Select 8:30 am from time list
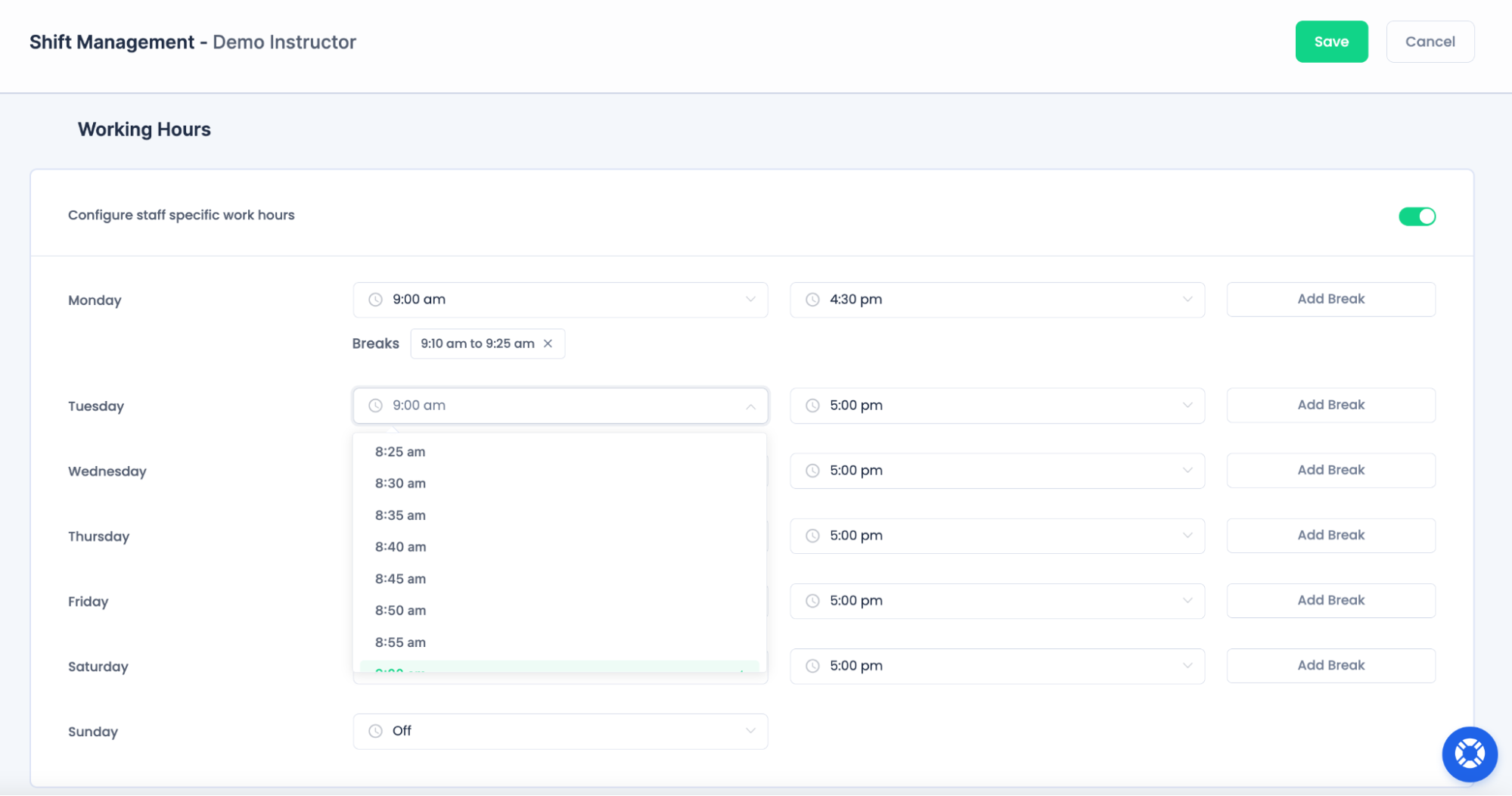Image resolution: width=1512 pixels, height=796 pixels. [x=559, y=484]
